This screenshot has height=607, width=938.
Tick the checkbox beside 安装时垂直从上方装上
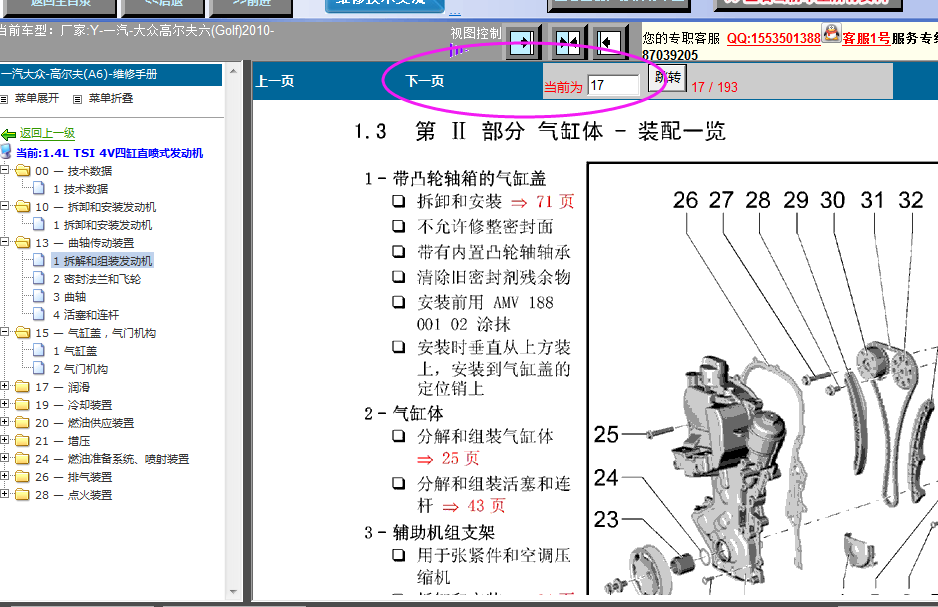398,347
